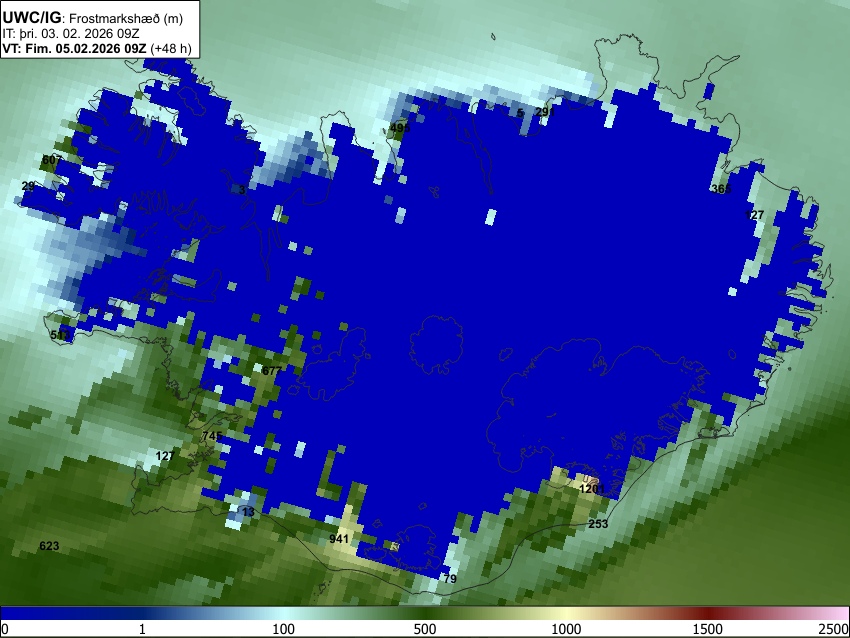Select the 623 value over the ocean
The image size is (850, 638).
click(49, 546)
